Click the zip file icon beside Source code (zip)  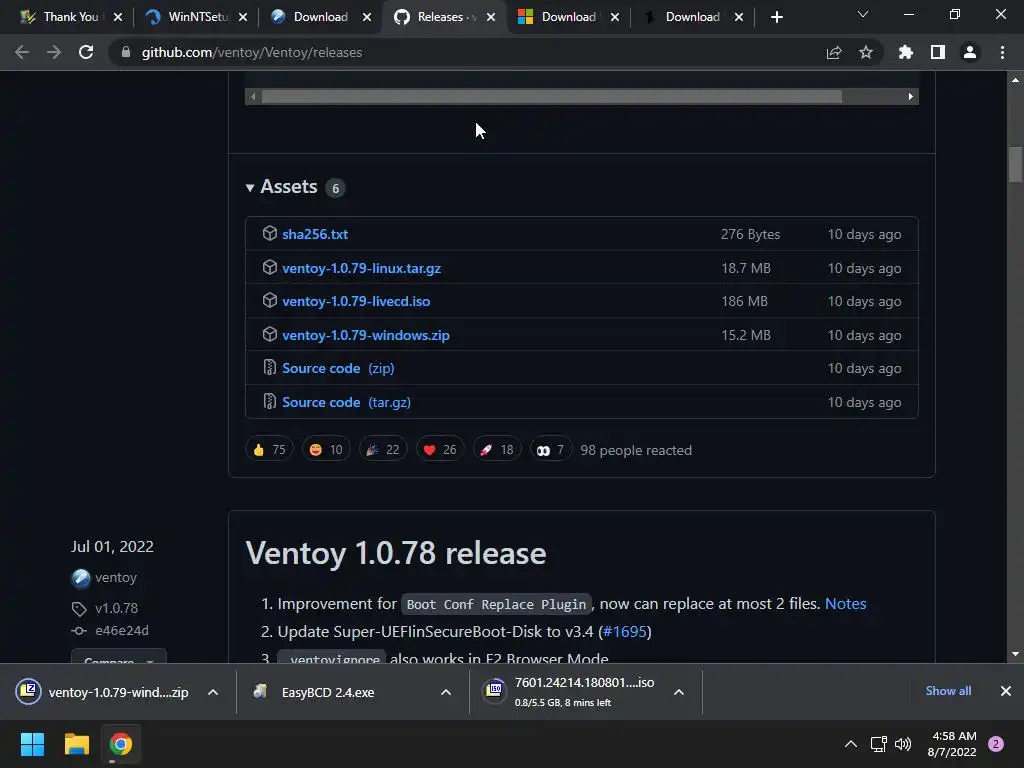[x=270, y=368]
